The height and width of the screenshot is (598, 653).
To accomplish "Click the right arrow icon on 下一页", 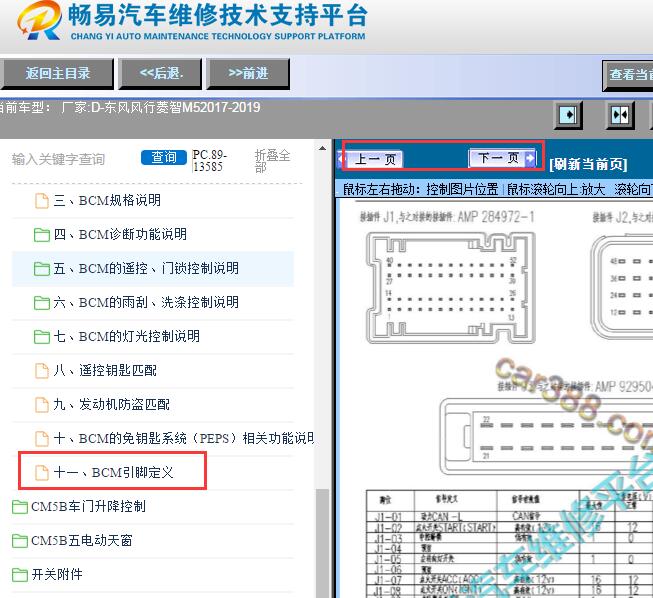I will (530, 158).
